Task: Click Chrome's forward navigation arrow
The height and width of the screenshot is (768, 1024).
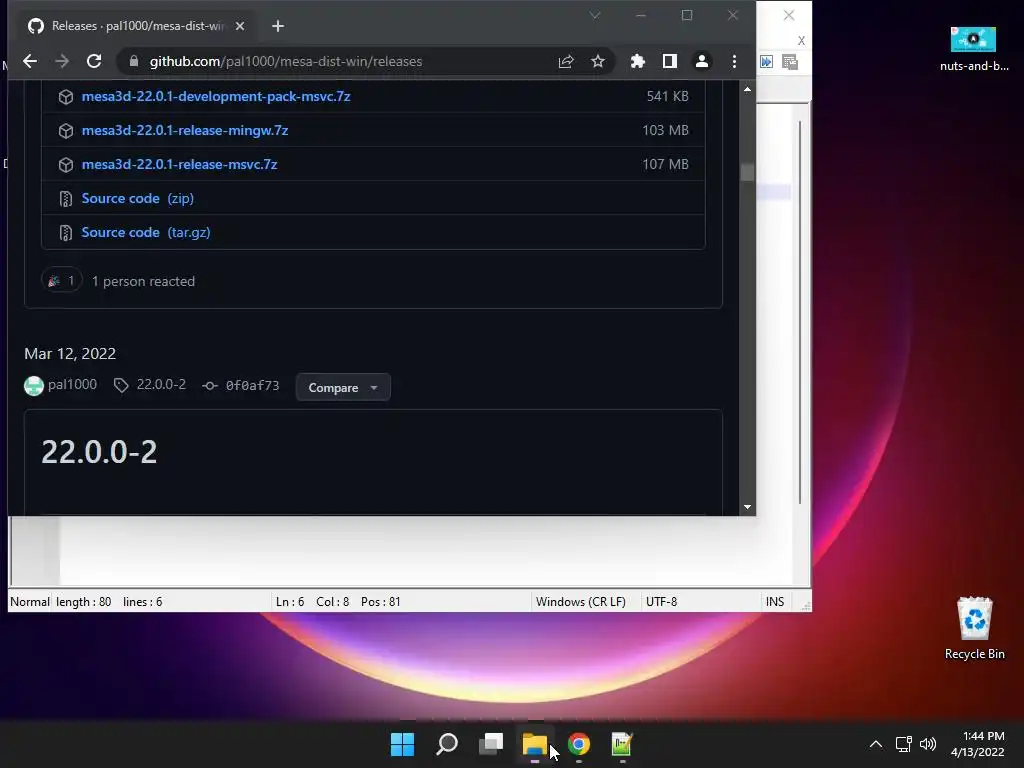Action: pos(62,61)
